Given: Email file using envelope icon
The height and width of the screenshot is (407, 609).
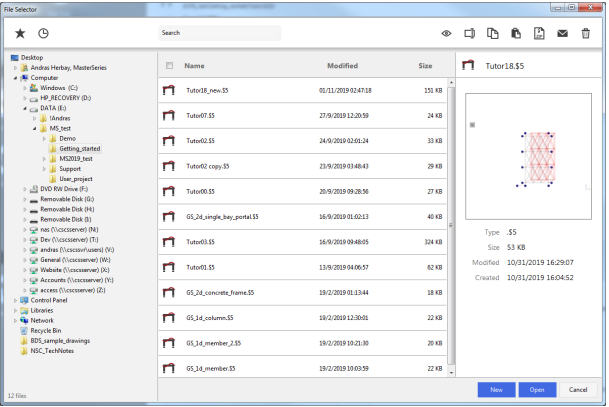Looking at the screenshot, I should pyautogui.click(x=562, y=34).
